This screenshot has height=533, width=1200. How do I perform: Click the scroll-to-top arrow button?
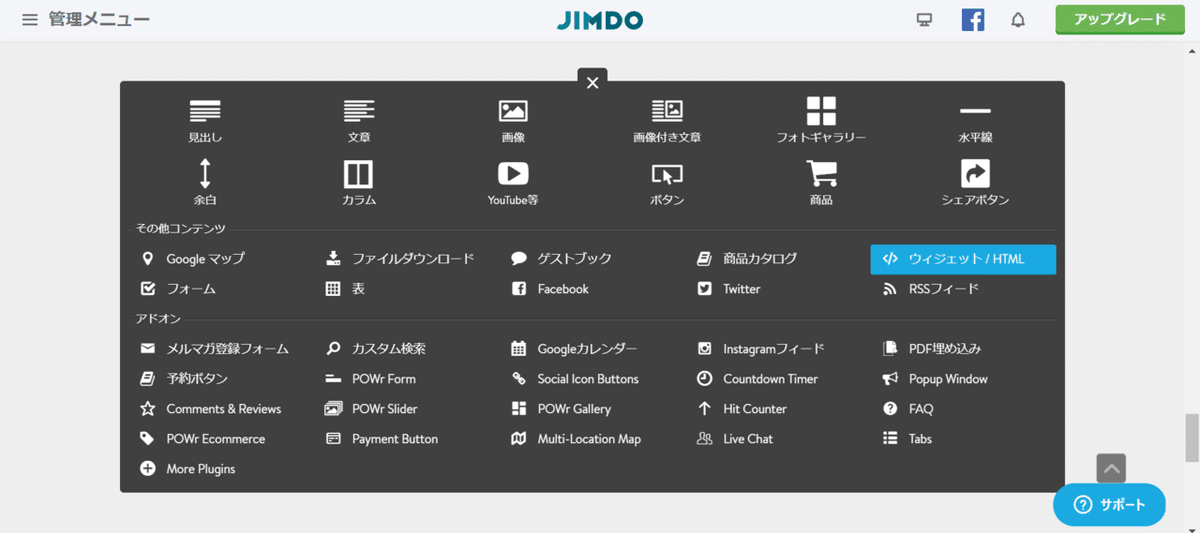[1111, 468]
